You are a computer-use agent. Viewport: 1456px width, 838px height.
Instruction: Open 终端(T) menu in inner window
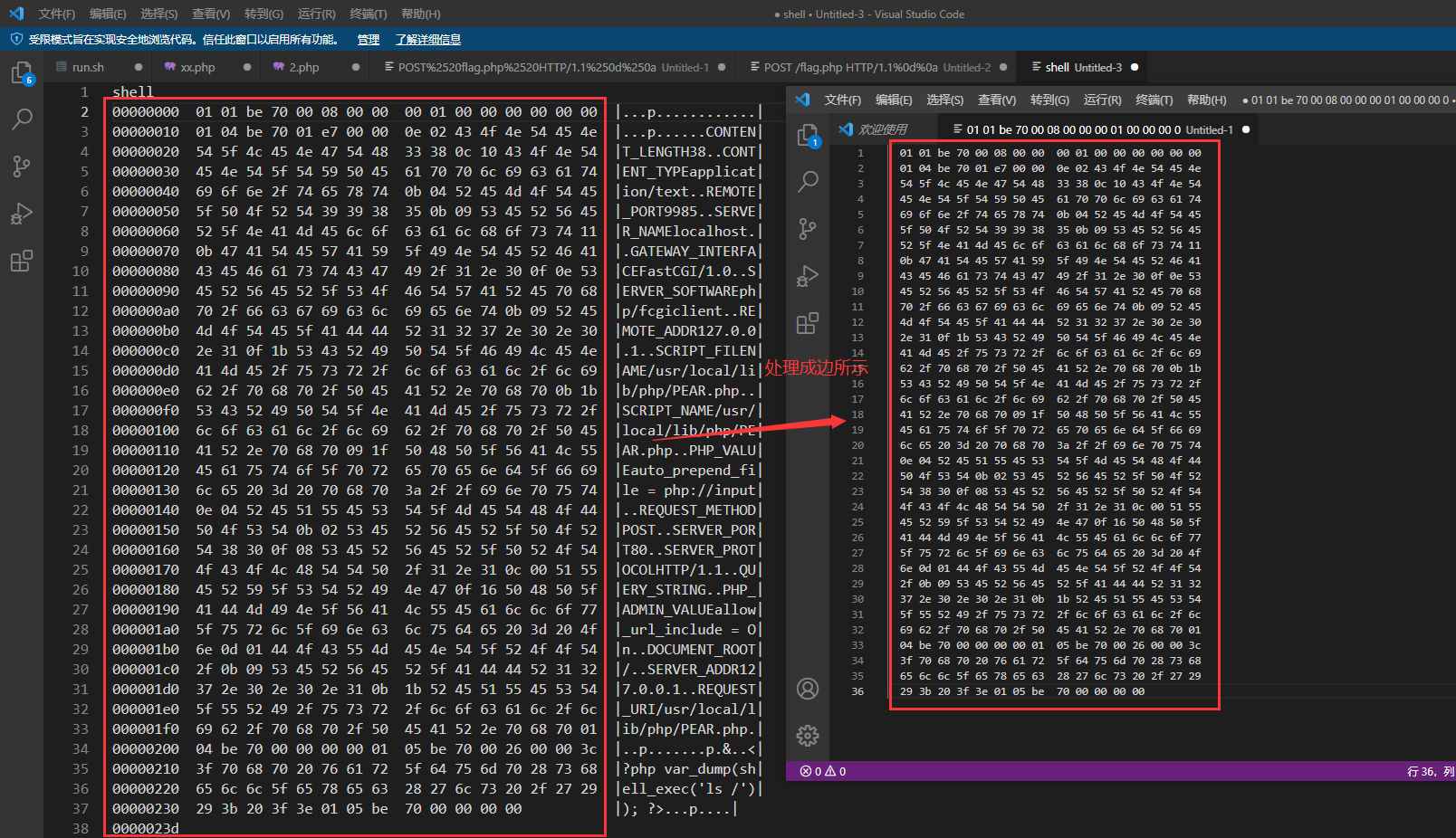coord(1154,100)
